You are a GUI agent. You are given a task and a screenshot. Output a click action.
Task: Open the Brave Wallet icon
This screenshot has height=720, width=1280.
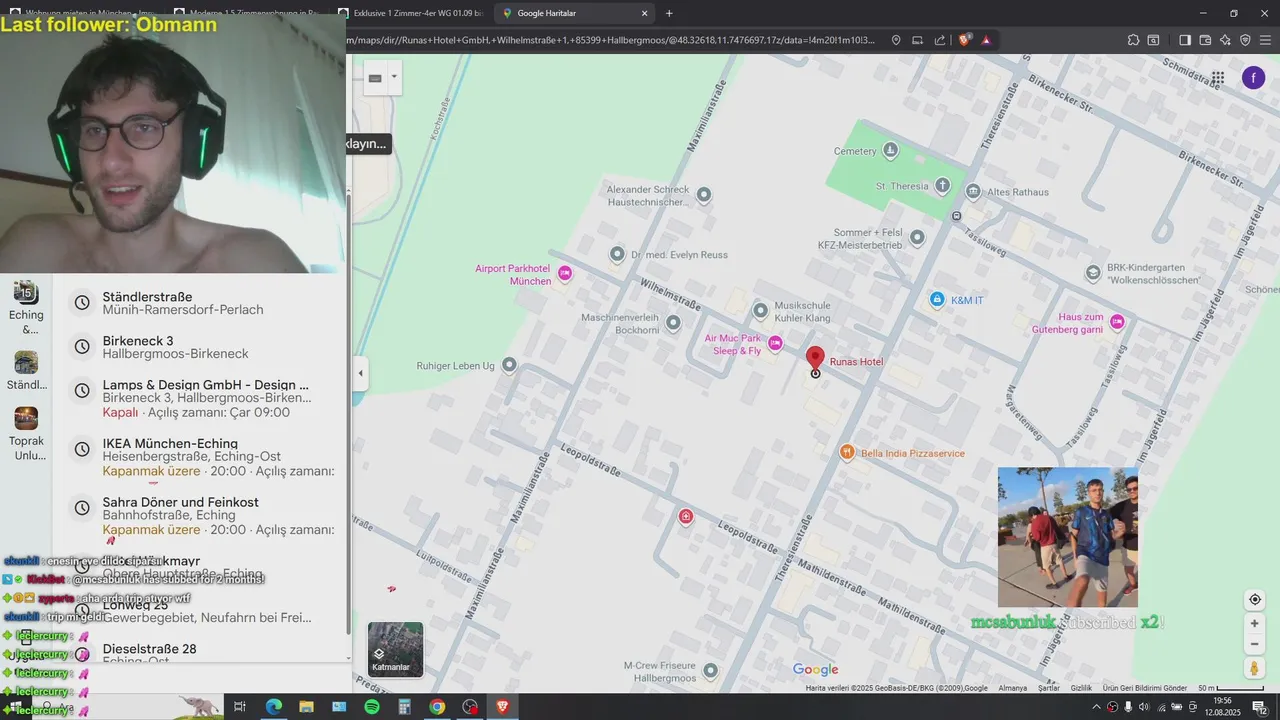[x=1205, y=40]
